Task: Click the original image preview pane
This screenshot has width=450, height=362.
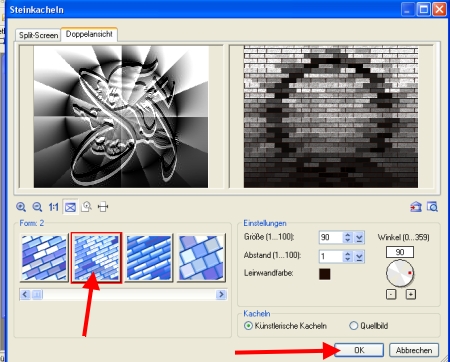Action: coord(121,117)
